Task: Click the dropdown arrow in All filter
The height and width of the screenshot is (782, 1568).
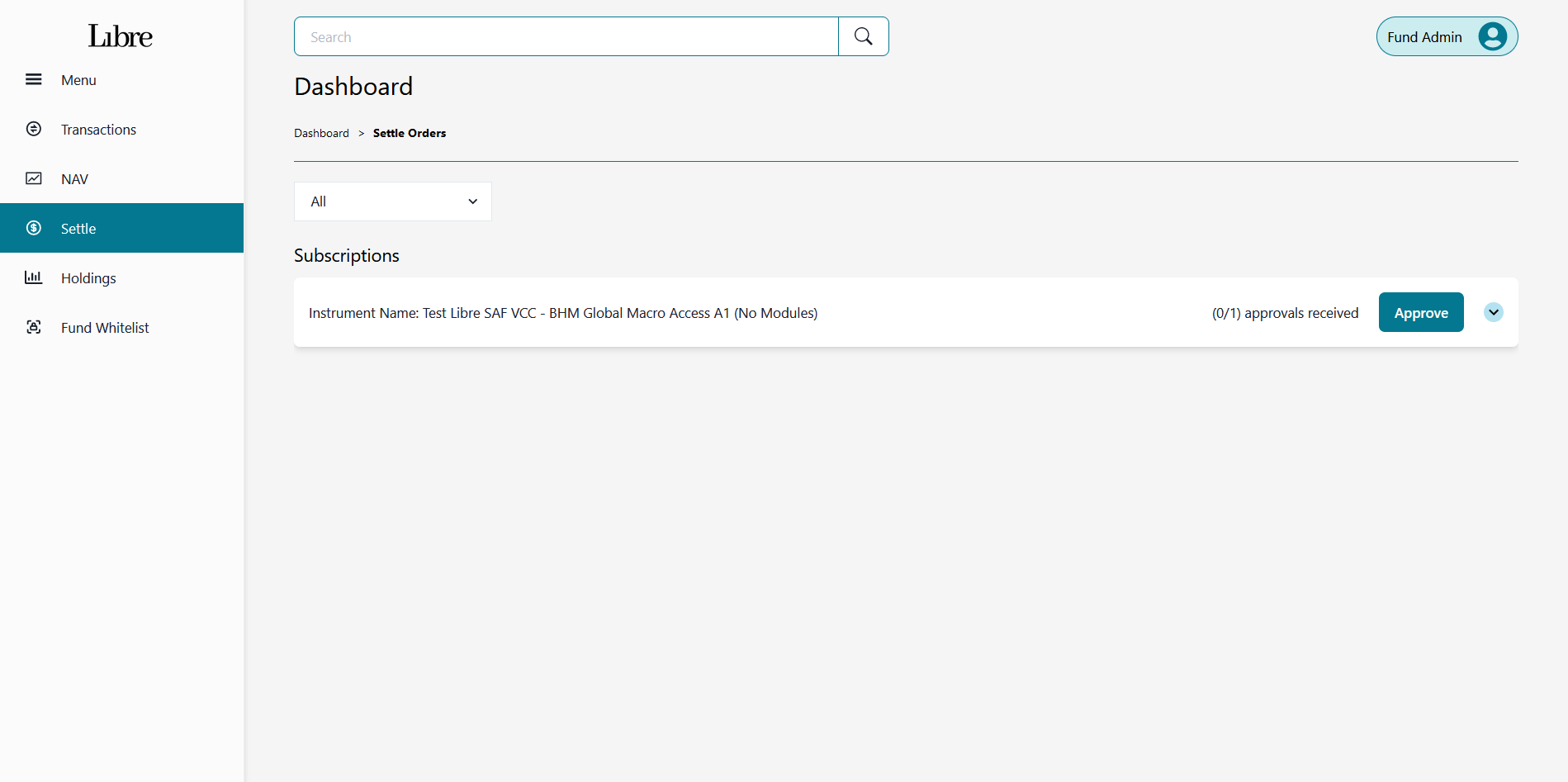Action: click(x=472, y=201)
